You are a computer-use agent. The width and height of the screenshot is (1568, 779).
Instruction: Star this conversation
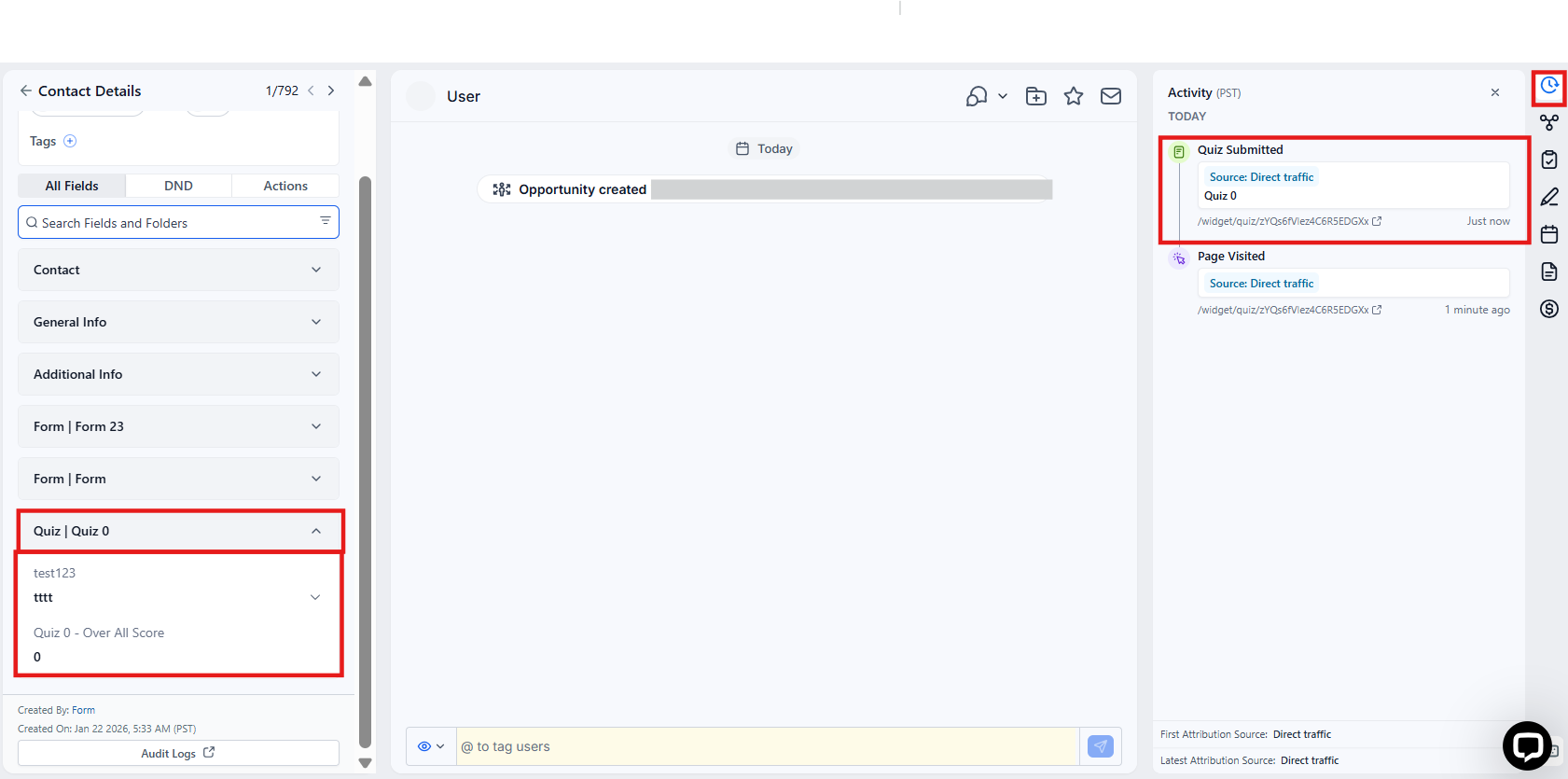click(x=1074, y=96)
